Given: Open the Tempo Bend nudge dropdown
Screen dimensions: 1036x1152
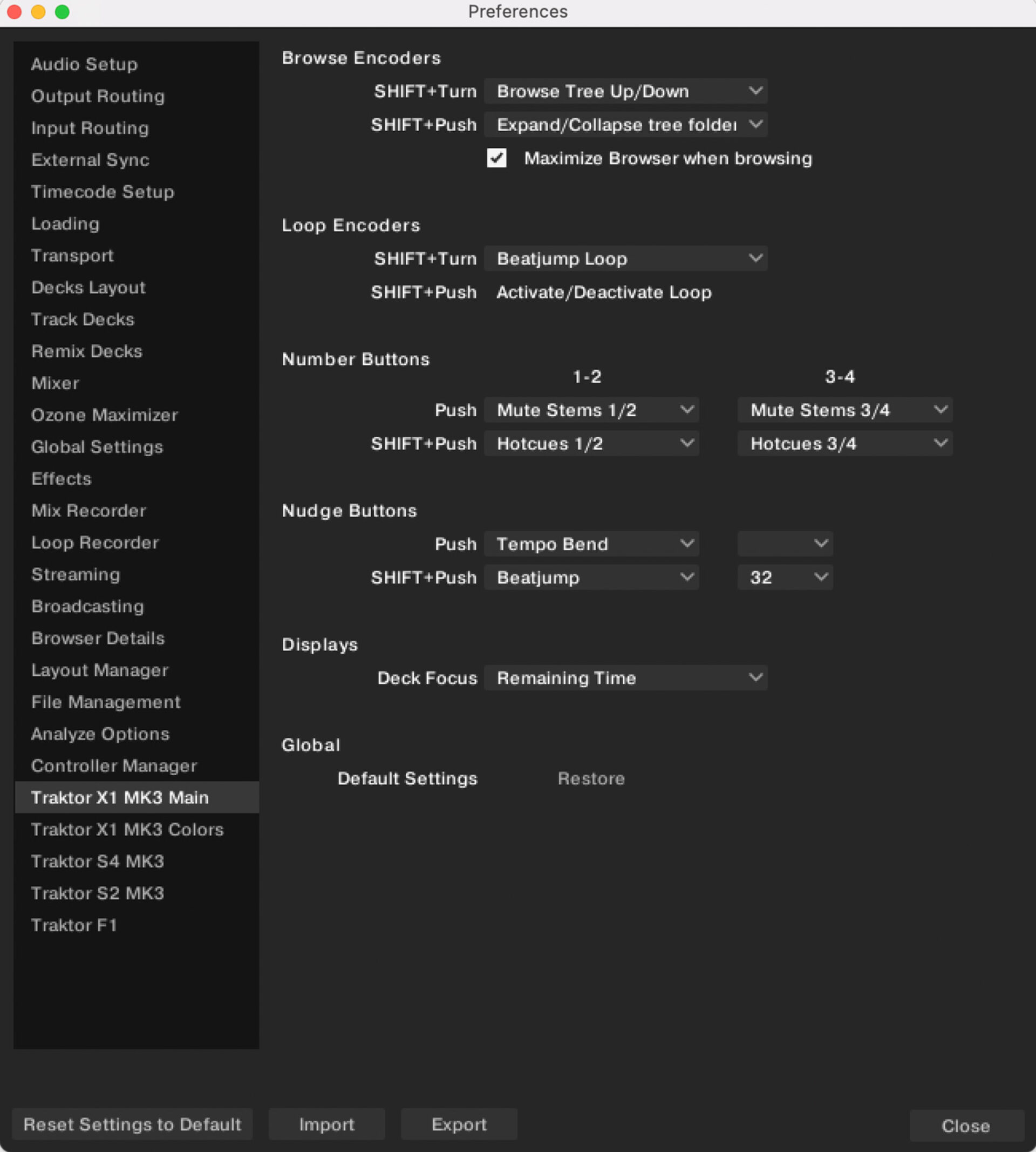Looking at the screenshot, I should coord(591,544).
